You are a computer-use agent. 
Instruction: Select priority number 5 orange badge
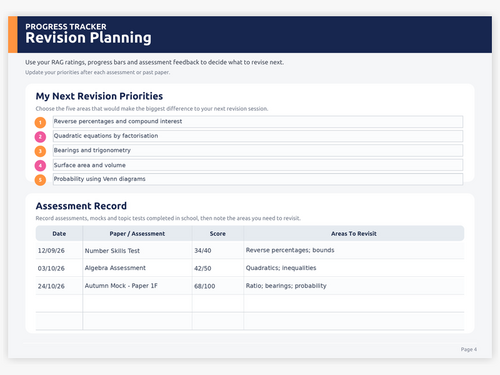coord(40,180)
